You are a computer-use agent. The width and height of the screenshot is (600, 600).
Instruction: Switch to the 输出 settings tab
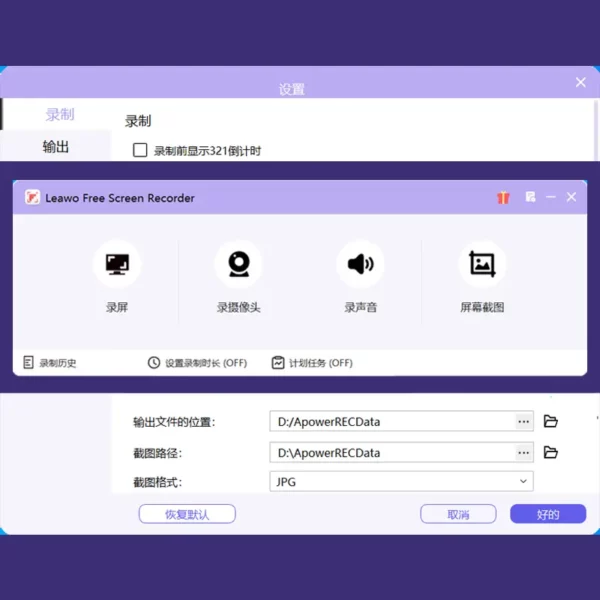[x=56, y=147]
